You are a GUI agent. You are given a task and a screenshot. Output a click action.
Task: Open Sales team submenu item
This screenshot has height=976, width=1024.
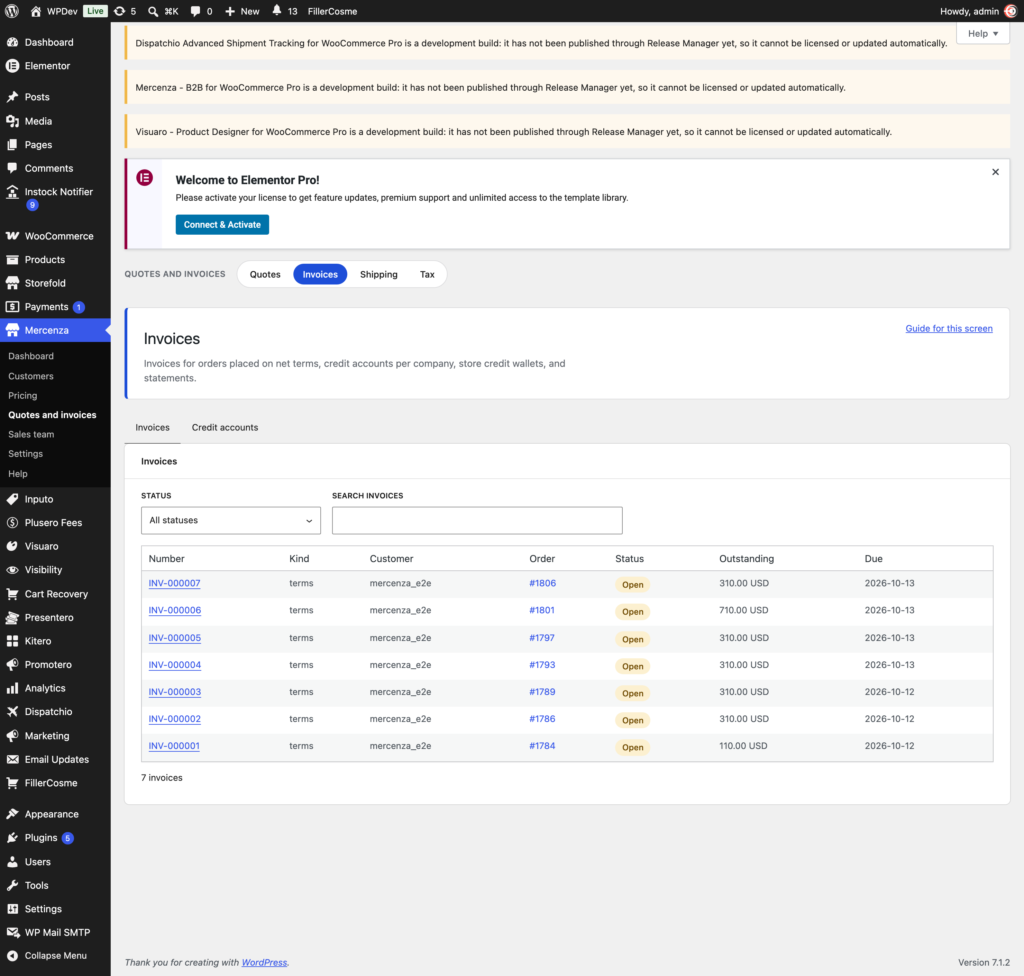[x=31, y=434]
